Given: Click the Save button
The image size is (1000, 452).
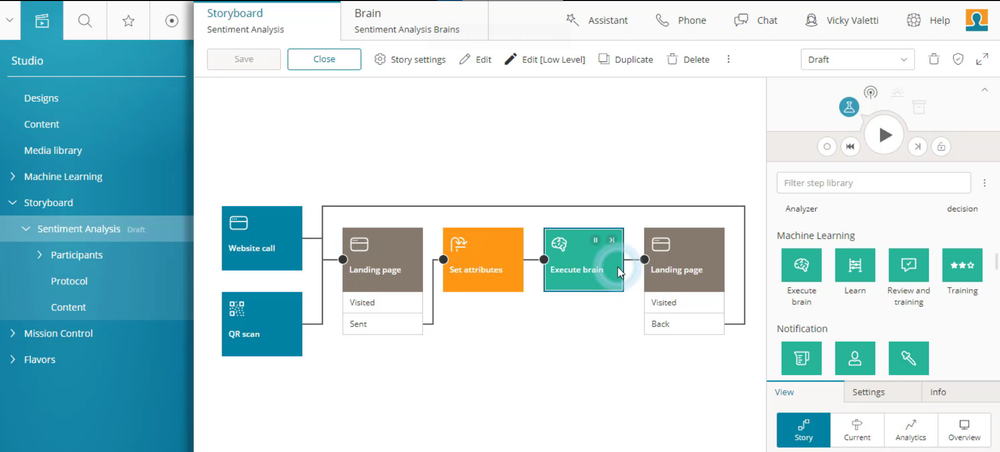Looking at the screenshot, I should click(244, 59).
